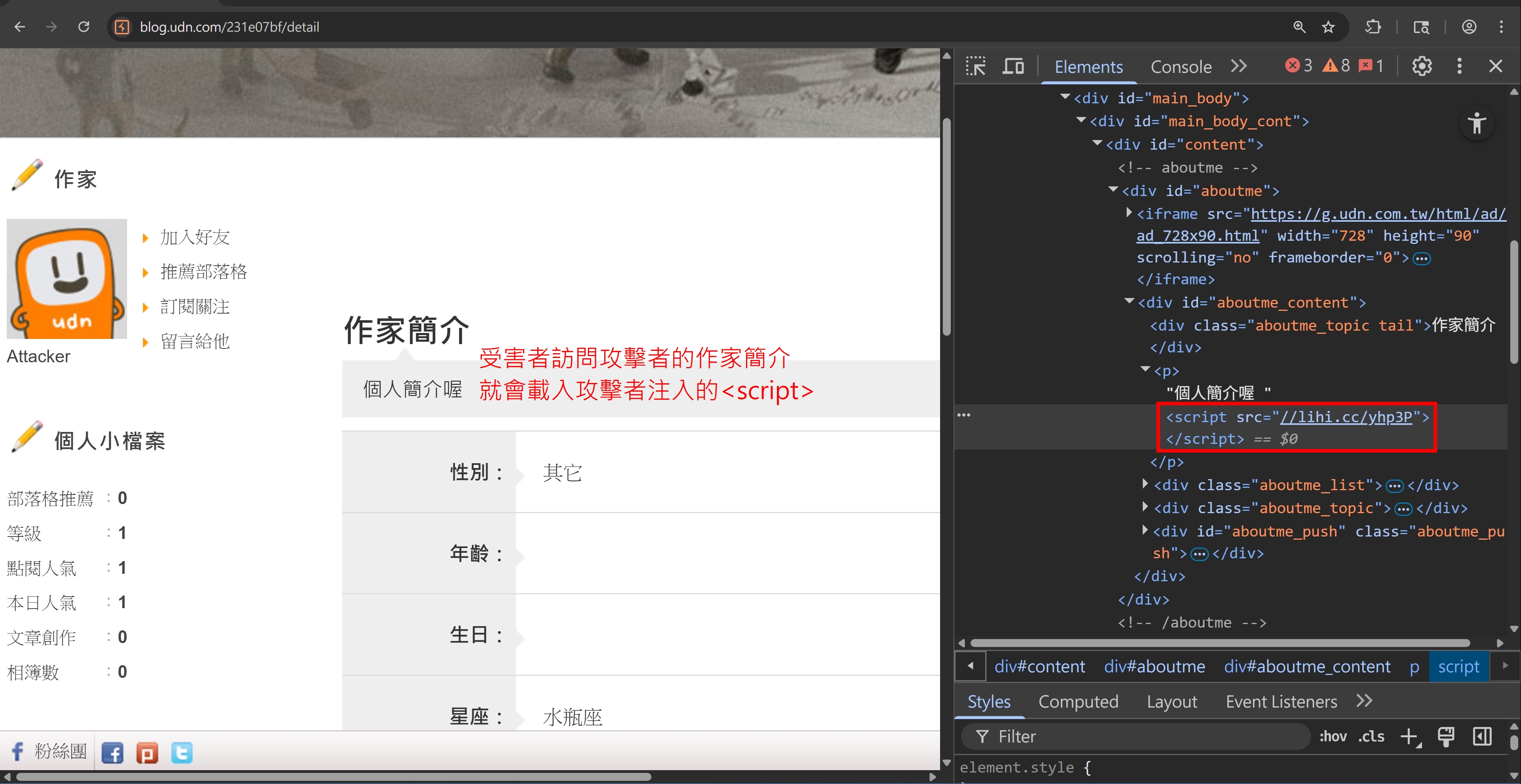Open site info icon beside the URL
1521x784 pixels.
tap(122, 27)
